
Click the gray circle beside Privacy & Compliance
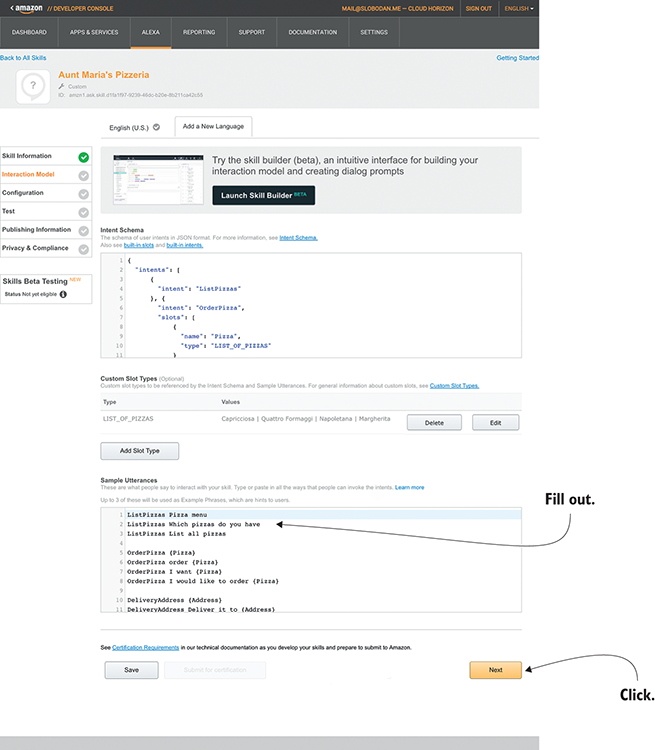(83, 248)
